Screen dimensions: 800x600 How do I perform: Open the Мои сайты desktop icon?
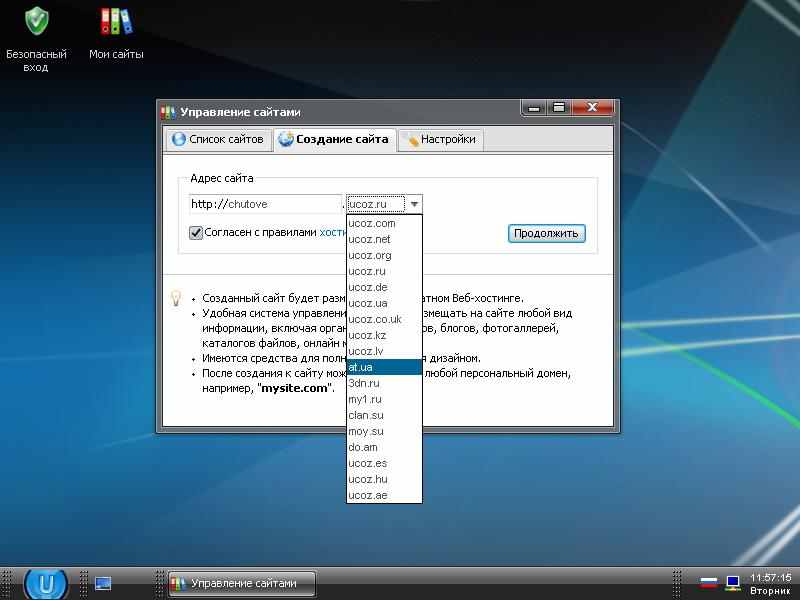[116, 33]
